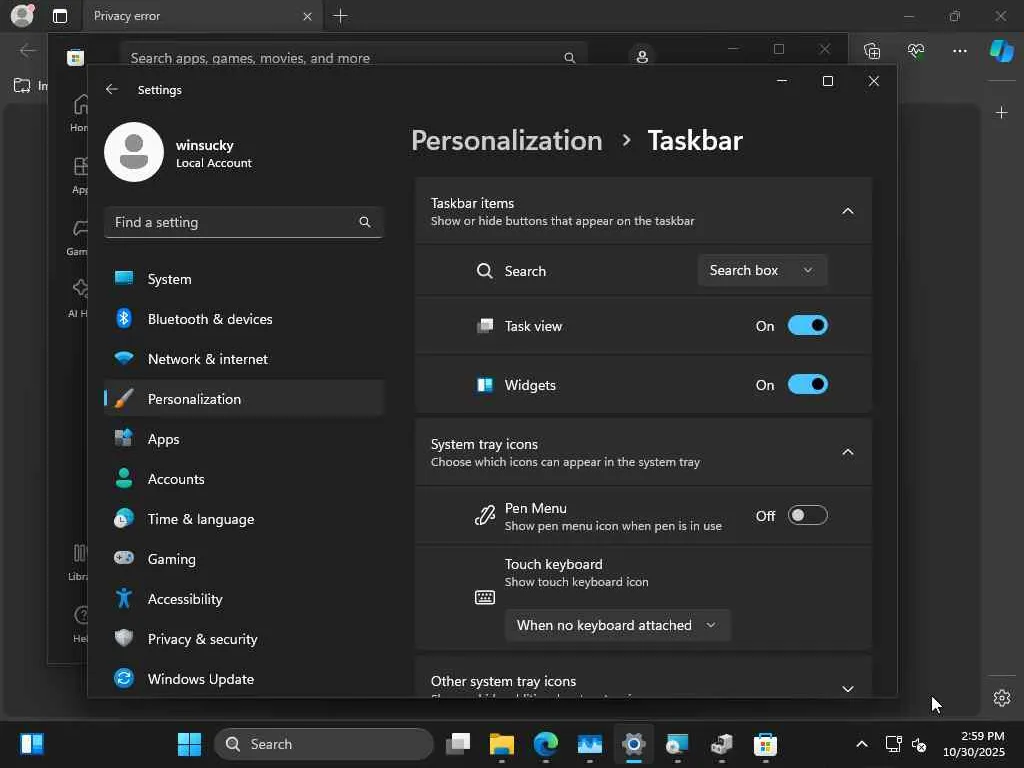
Task: Click taskbar Search box
Action: 324,744
